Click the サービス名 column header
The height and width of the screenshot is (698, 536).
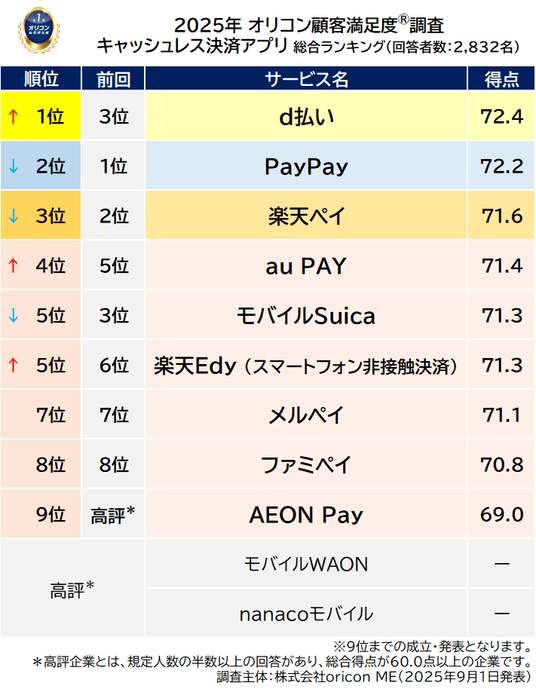(x=306, y=79)
